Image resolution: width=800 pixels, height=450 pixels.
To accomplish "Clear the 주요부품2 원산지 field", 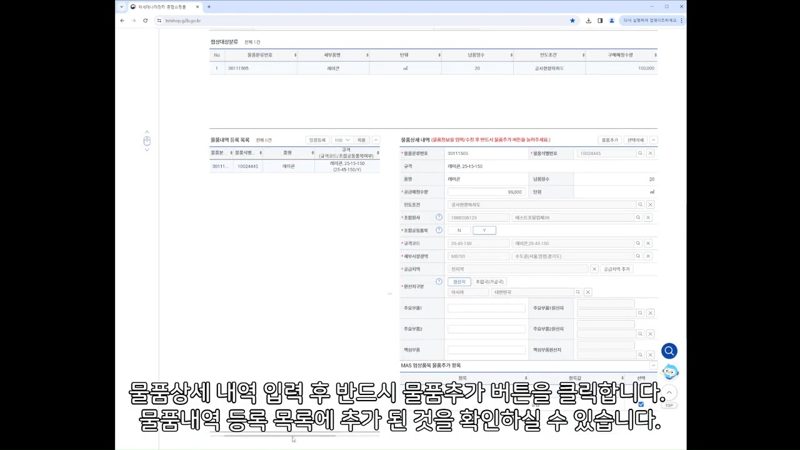I will 651,334.
